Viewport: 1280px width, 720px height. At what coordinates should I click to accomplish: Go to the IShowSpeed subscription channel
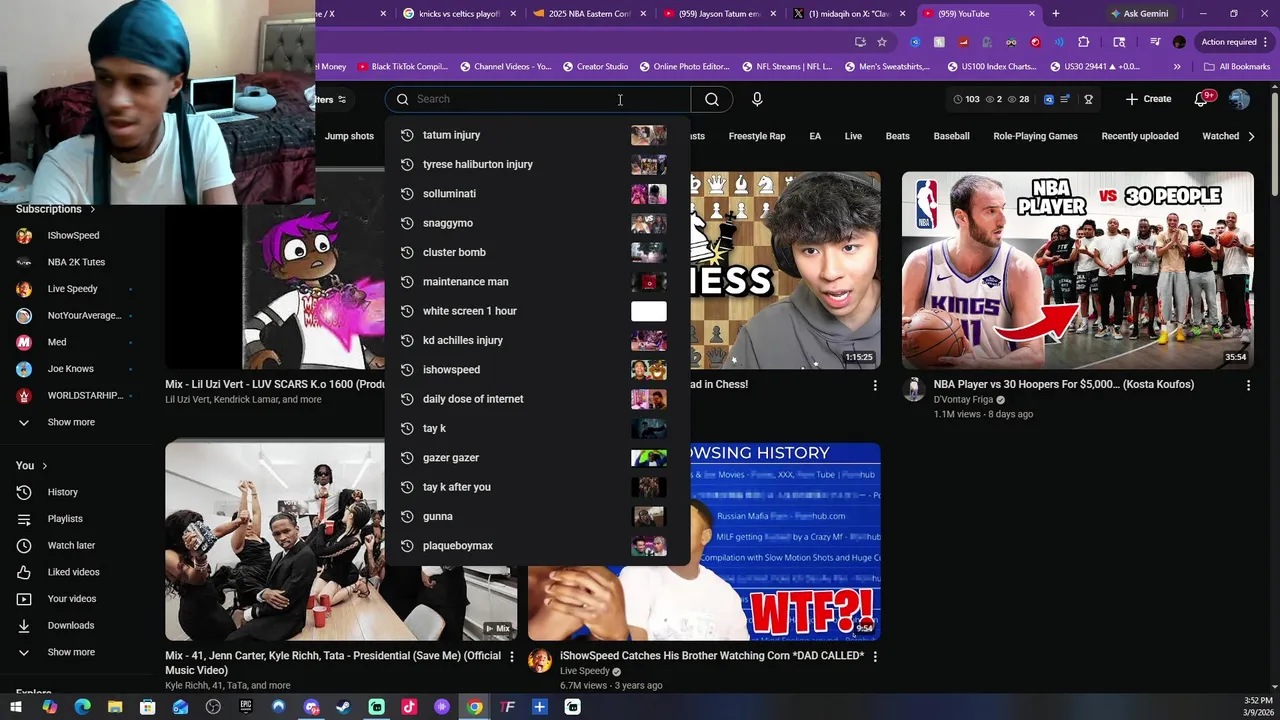tap(73, 236)
